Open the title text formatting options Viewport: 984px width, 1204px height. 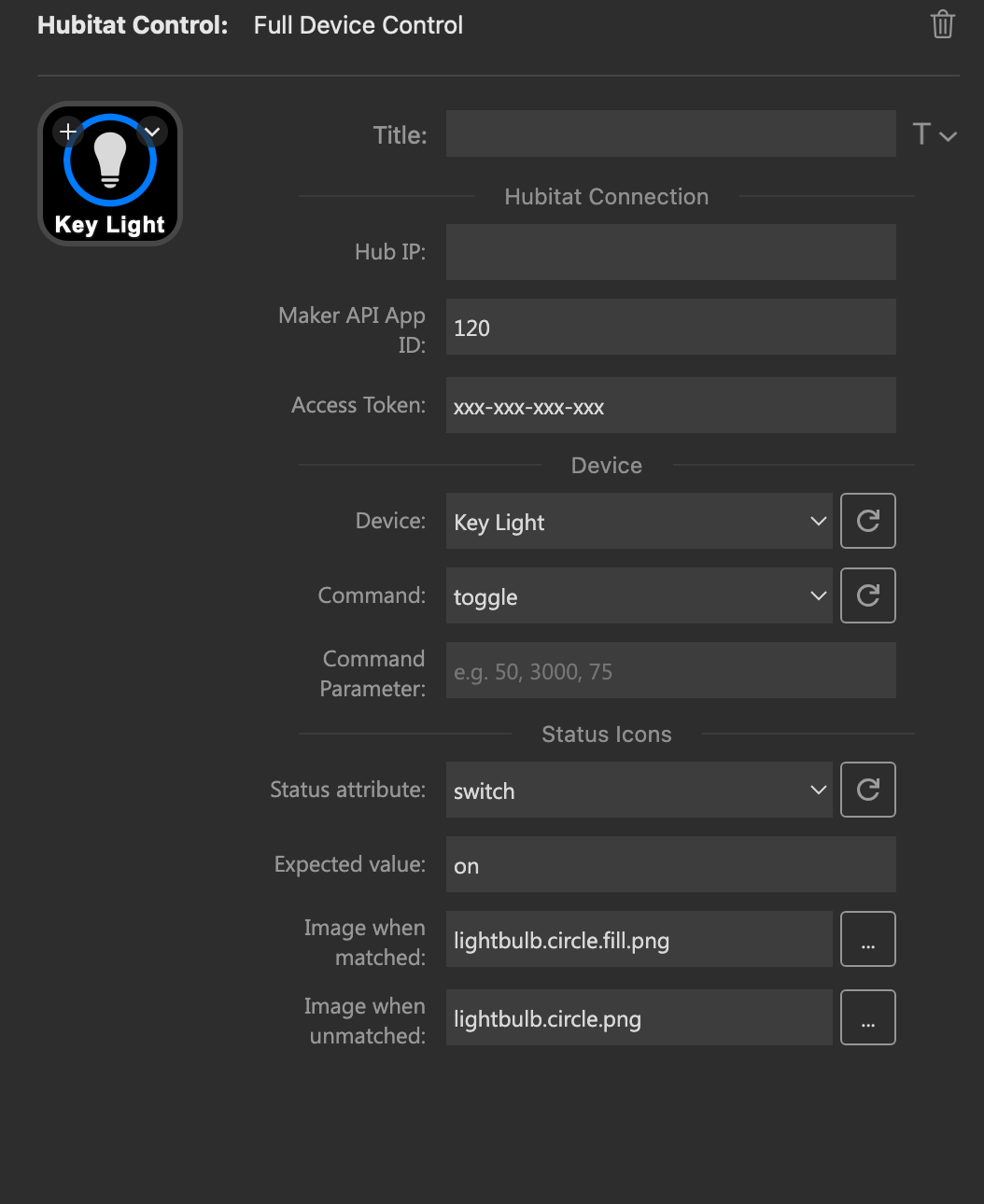[935, 133]
